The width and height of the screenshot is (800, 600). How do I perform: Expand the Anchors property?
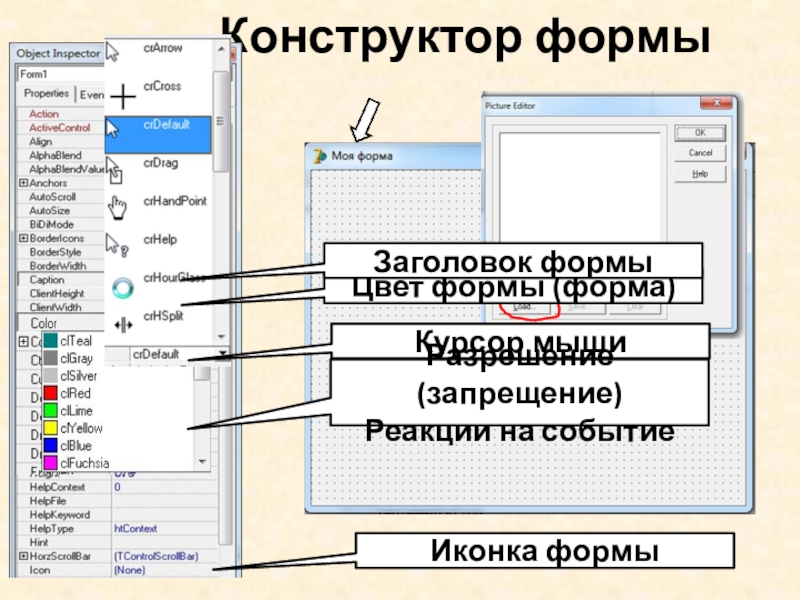(23, 183)
